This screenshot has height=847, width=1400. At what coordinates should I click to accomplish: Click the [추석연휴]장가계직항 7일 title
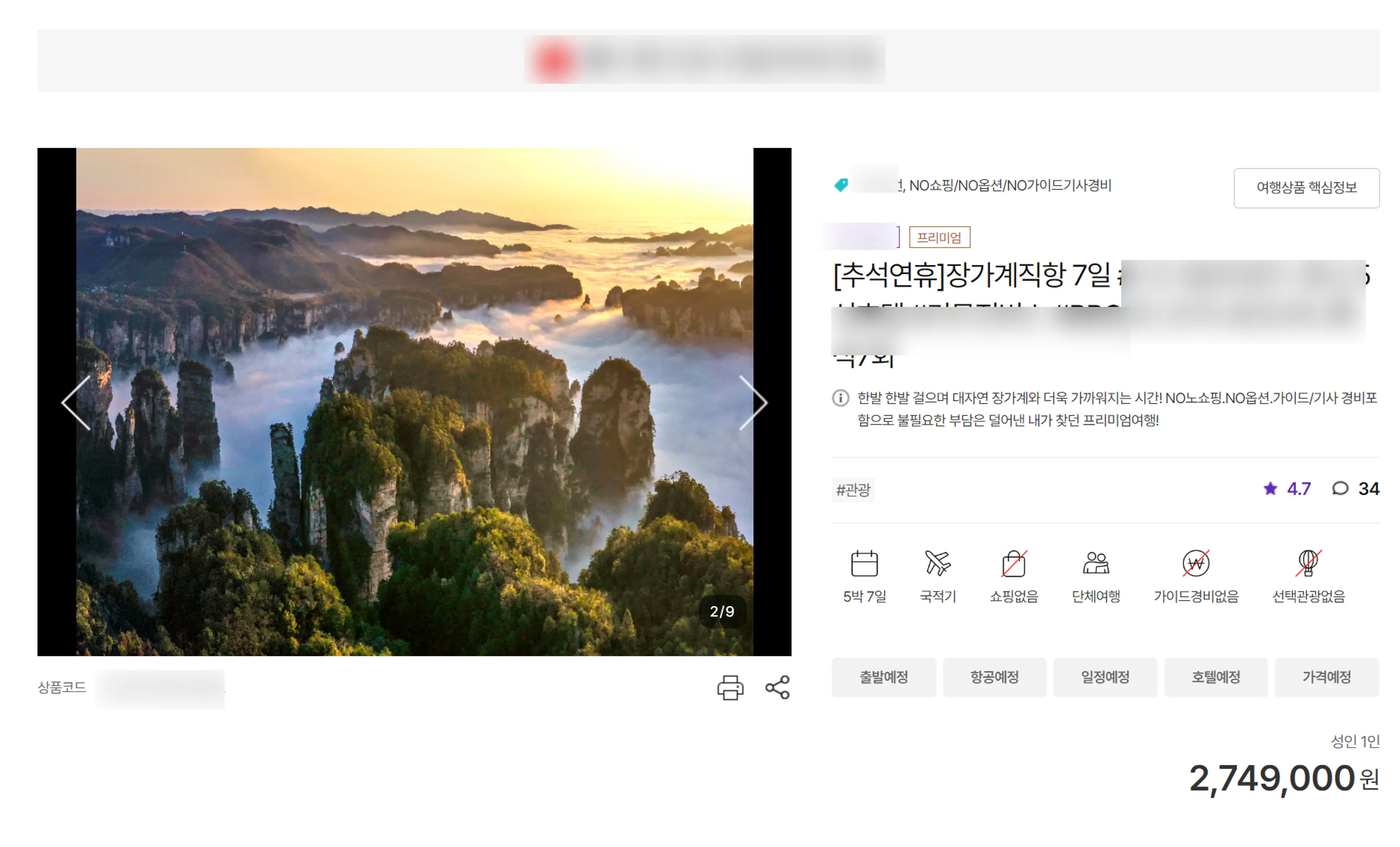click(x=972, y=276)
